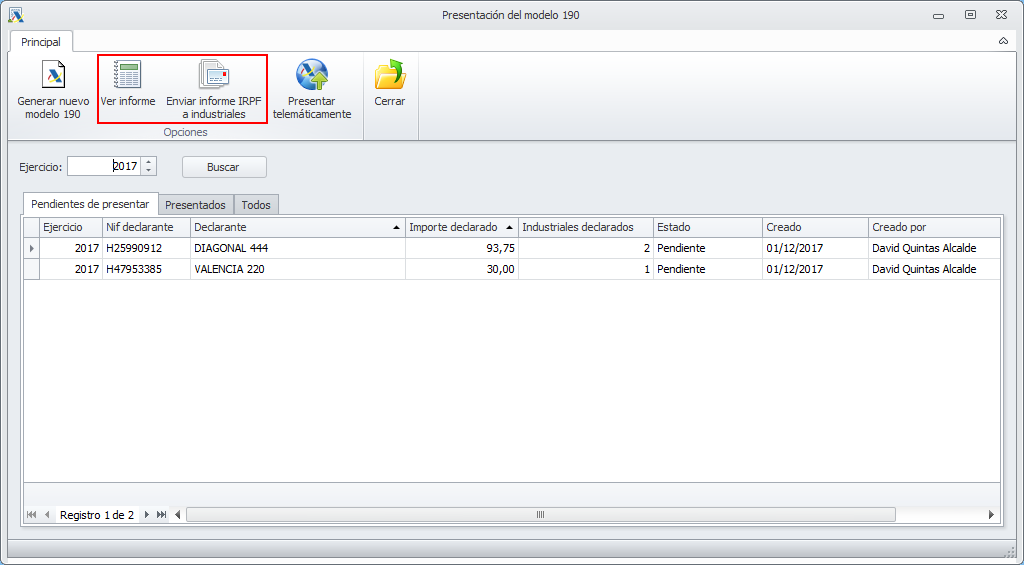Sort by Creado por column header

[x=934, y=227]
